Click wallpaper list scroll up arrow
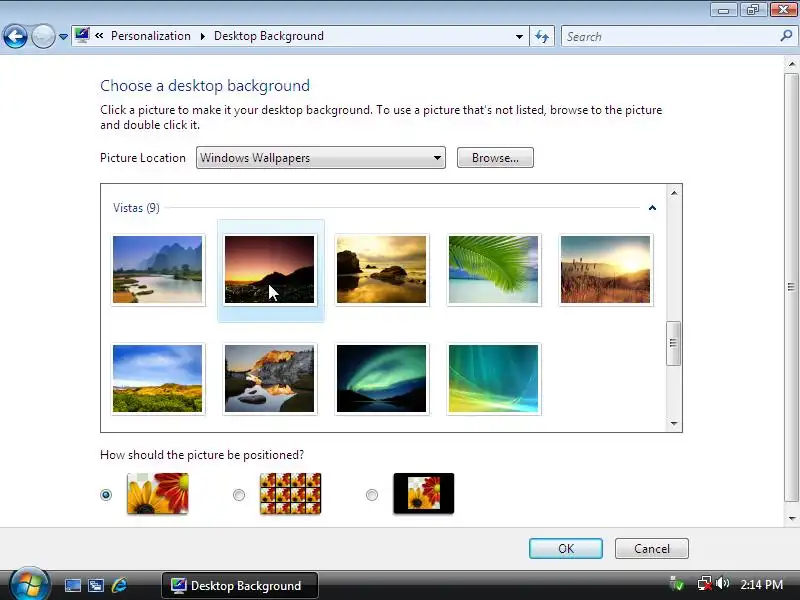 [x=674, y=193]
